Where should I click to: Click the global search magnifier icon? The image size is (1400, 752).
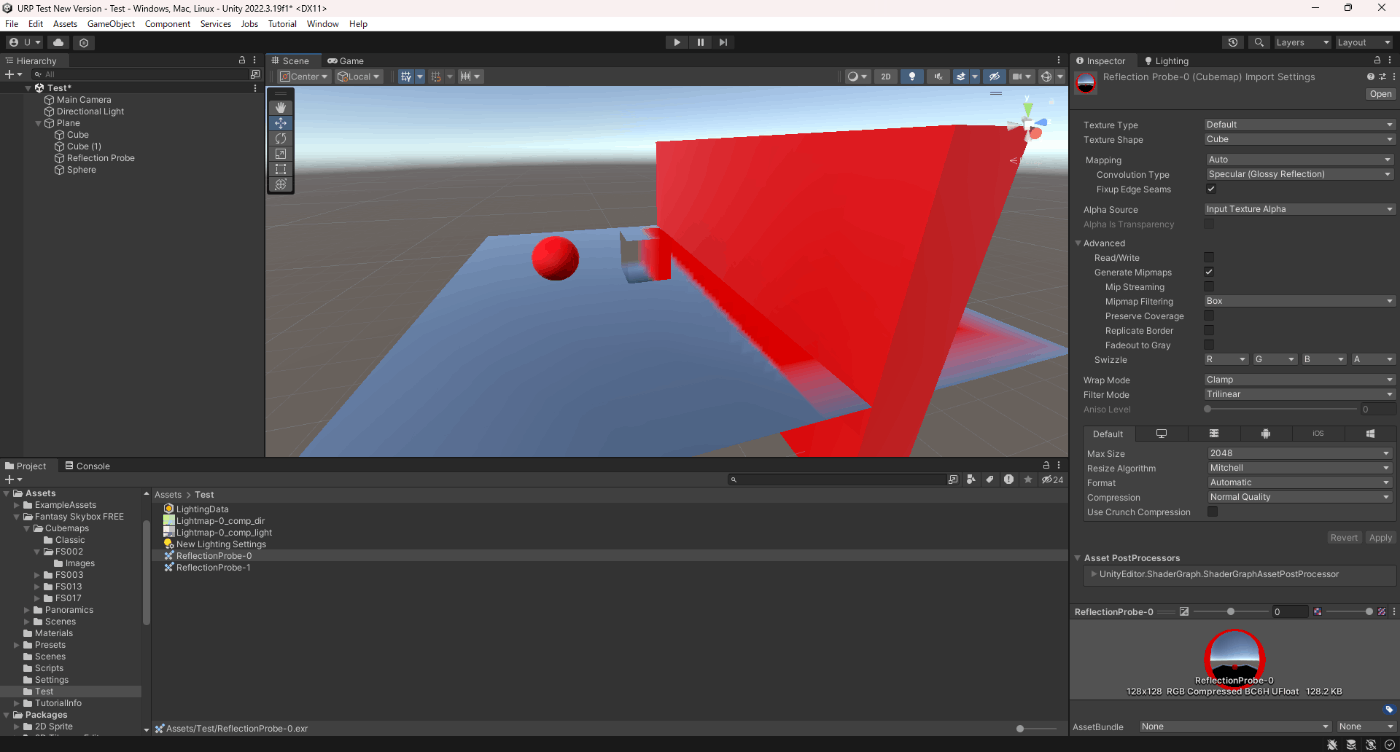[1259, 43]
